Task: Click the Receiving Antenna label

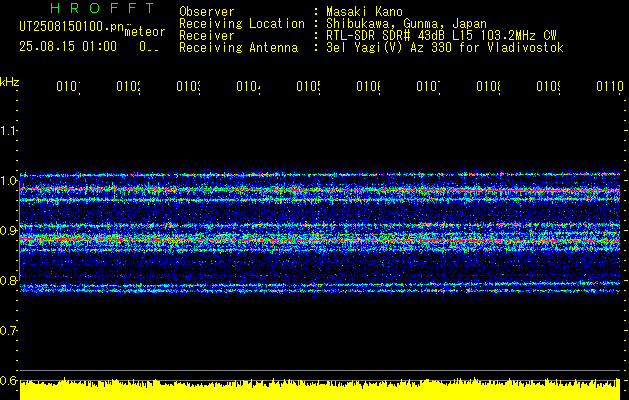Action: (x=239, y=48)
